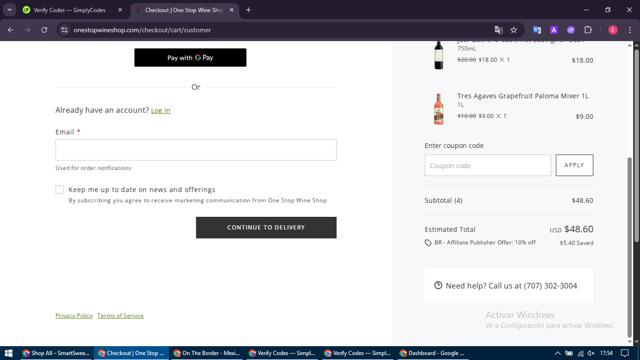Bookmark this page with the star icon
The width and height of the screenshot is (640, 360).
point(514,30)
